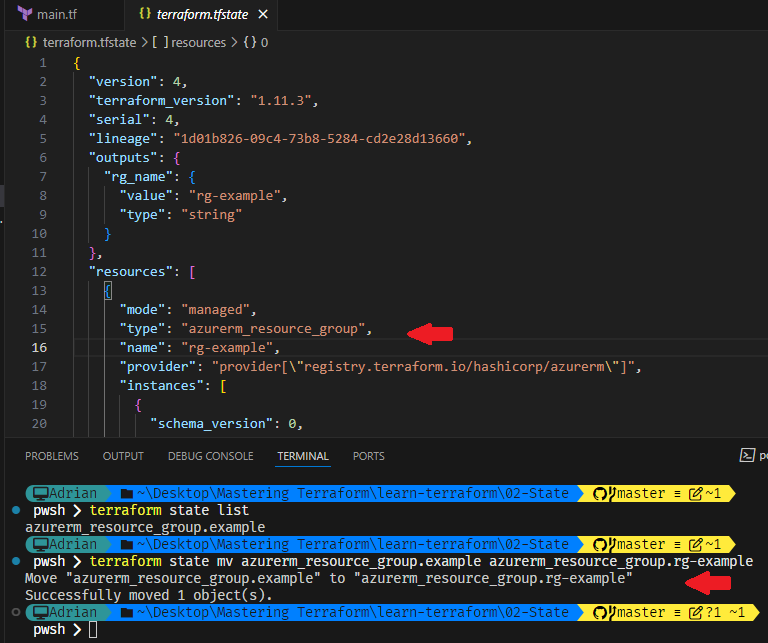Click the active pwsh prompt cursor

[x=93, y=630]
